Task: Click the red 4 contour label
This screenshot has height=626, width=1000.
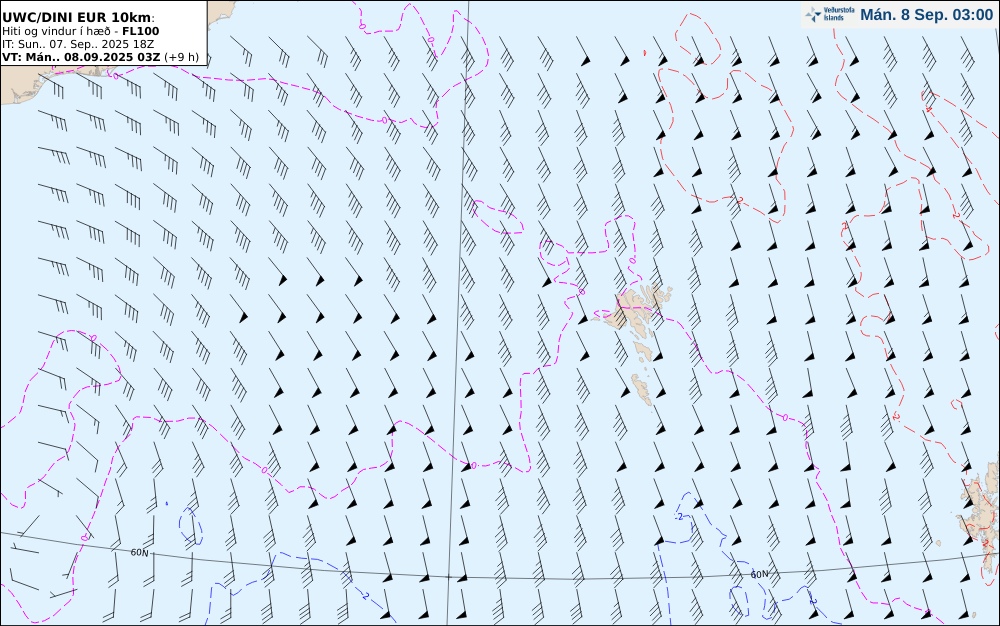Action: 929,110
